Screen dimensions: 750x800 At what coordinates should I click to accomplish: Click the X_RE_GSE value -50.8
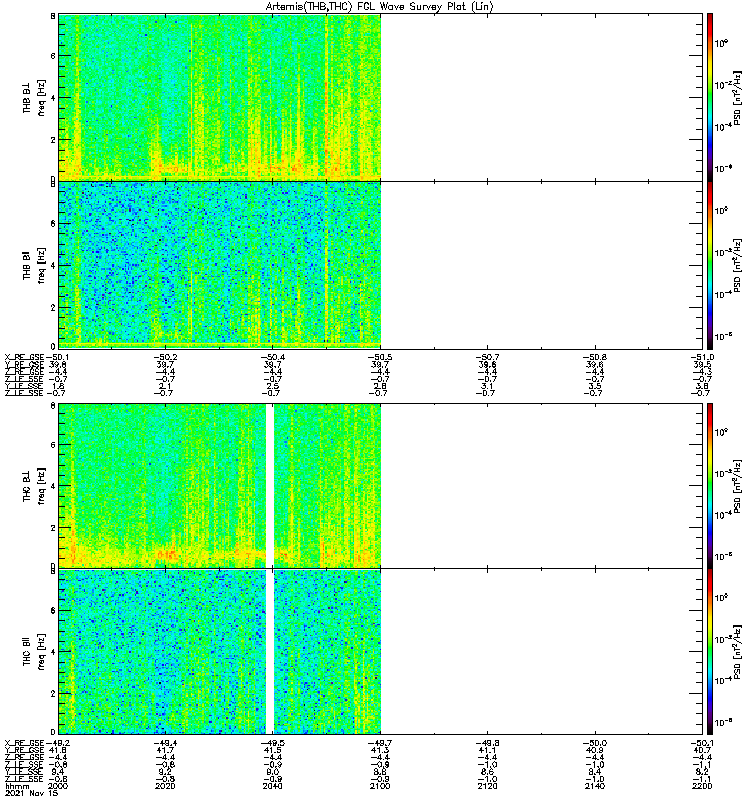tap(595, 357)
